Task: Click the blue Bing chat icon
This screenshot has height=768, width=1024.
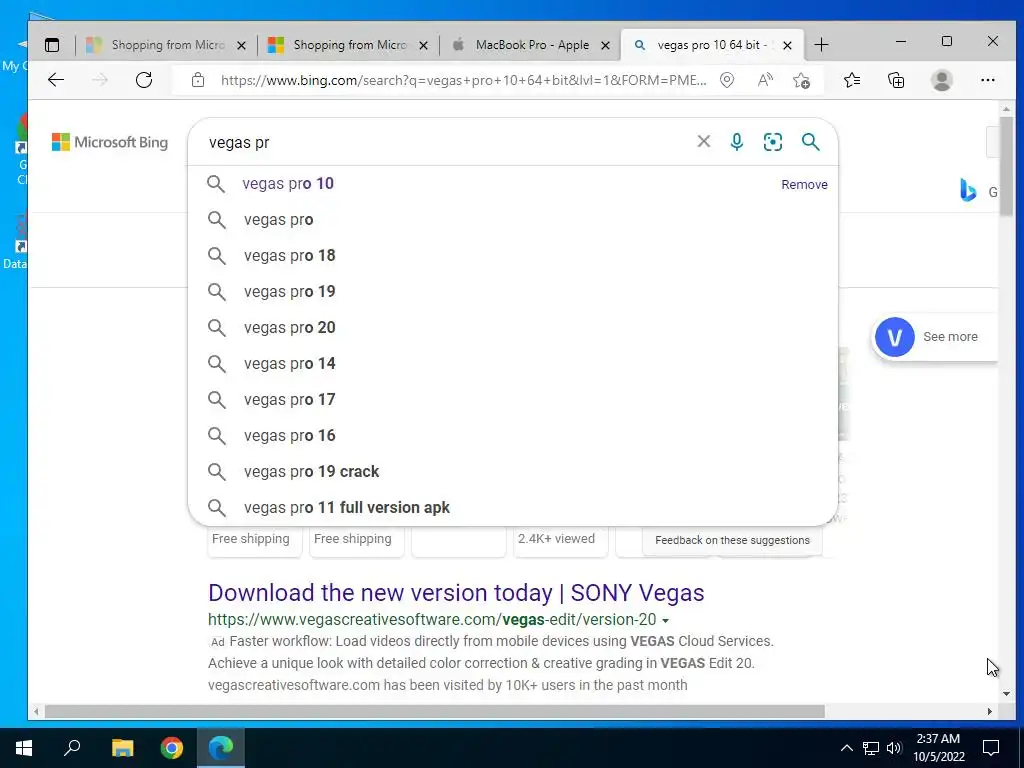Action: (968, 190)
